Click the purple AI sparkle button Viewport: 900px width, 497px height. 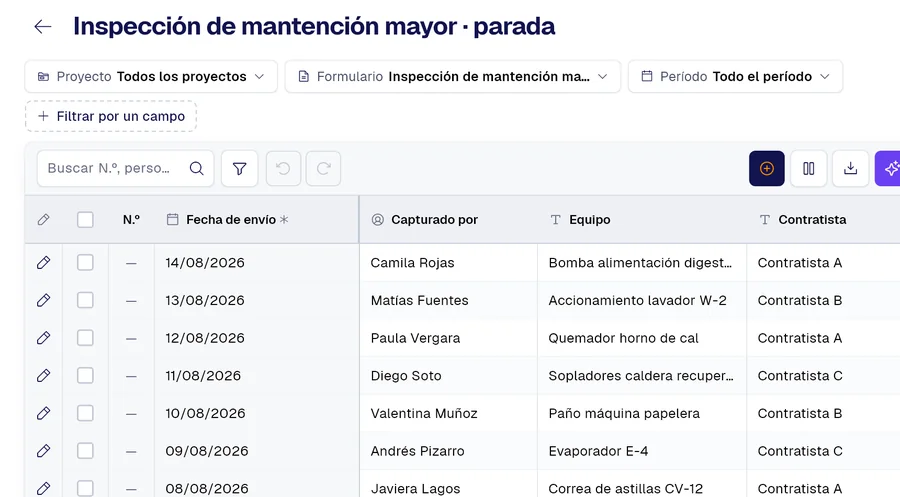(889, 168)
